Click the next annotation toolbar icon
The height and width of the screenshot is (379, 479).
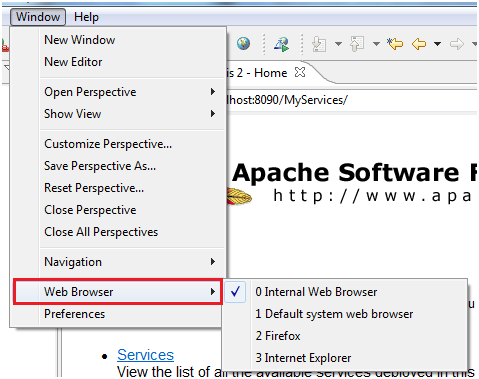click(319, 44)
